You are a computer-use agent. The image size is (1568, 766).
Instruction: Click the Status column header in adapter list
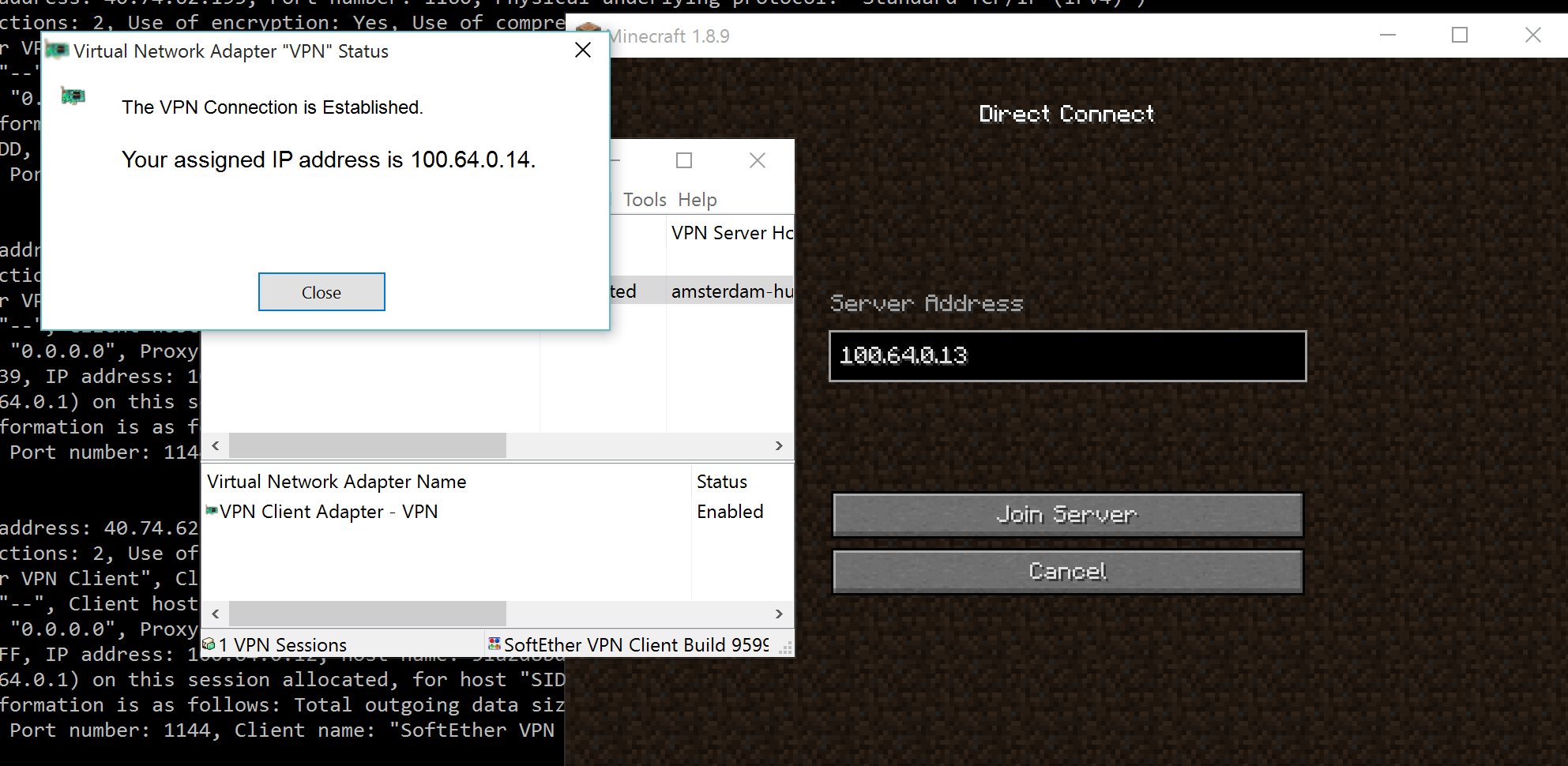point(743,482)
